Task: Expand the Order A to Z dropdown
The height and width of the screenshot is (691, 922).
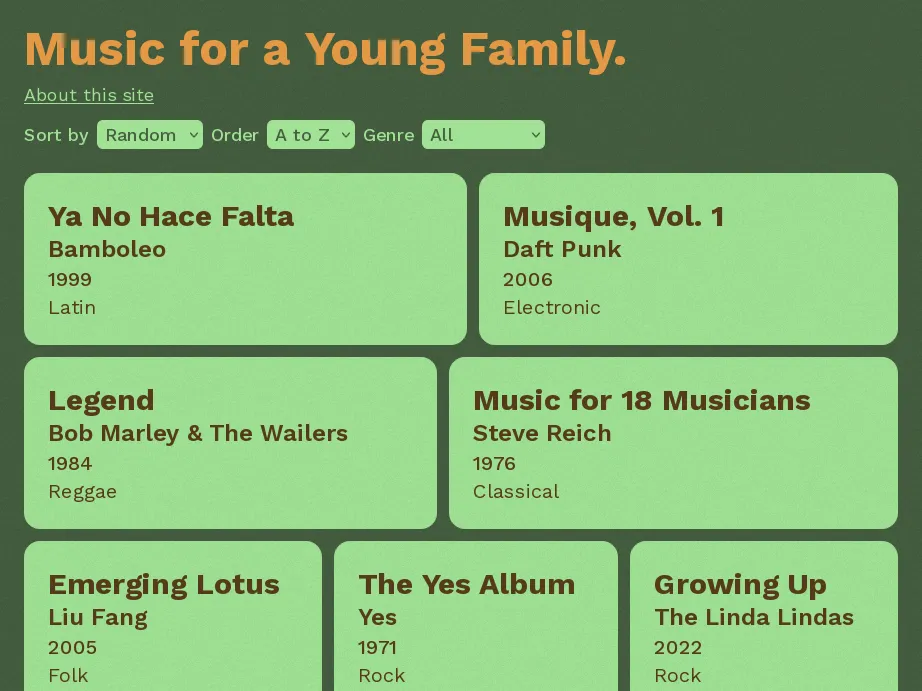Action: coord(310,135)
